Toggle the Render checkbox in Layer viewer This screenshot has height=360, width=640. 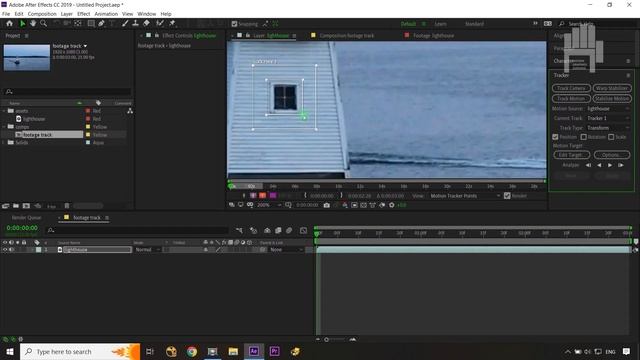pyautogui.click(x=507, y=196)
